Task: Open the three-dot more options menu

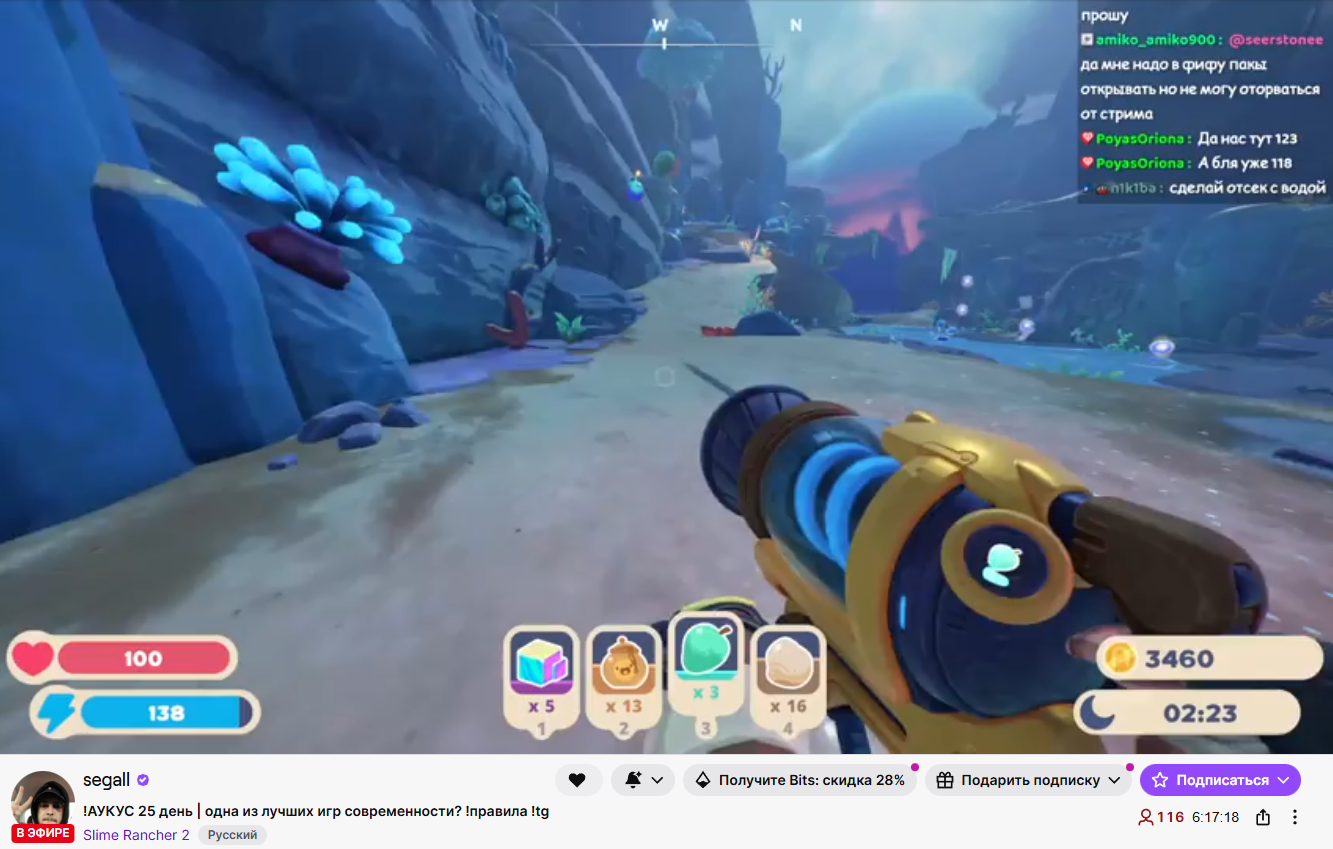Action: pyautogui.click(x=1295, y=817)
